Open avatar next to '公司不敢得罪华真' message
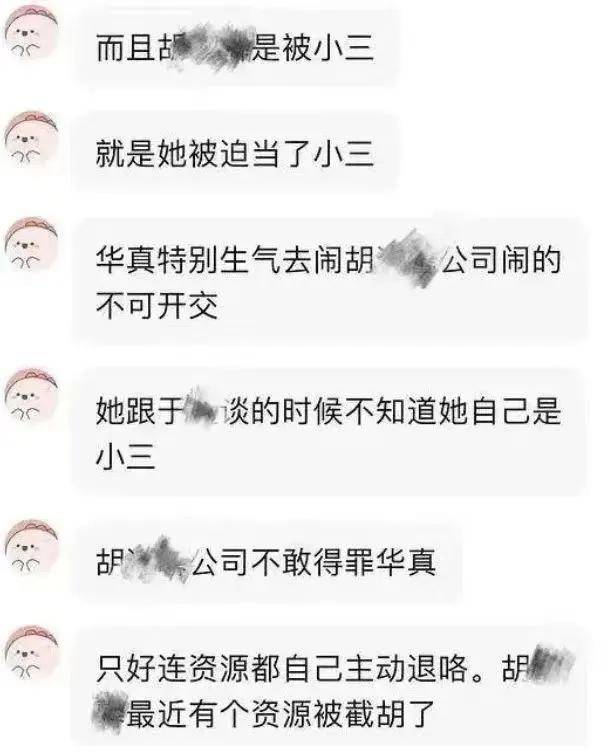 (x=30, y=547)
